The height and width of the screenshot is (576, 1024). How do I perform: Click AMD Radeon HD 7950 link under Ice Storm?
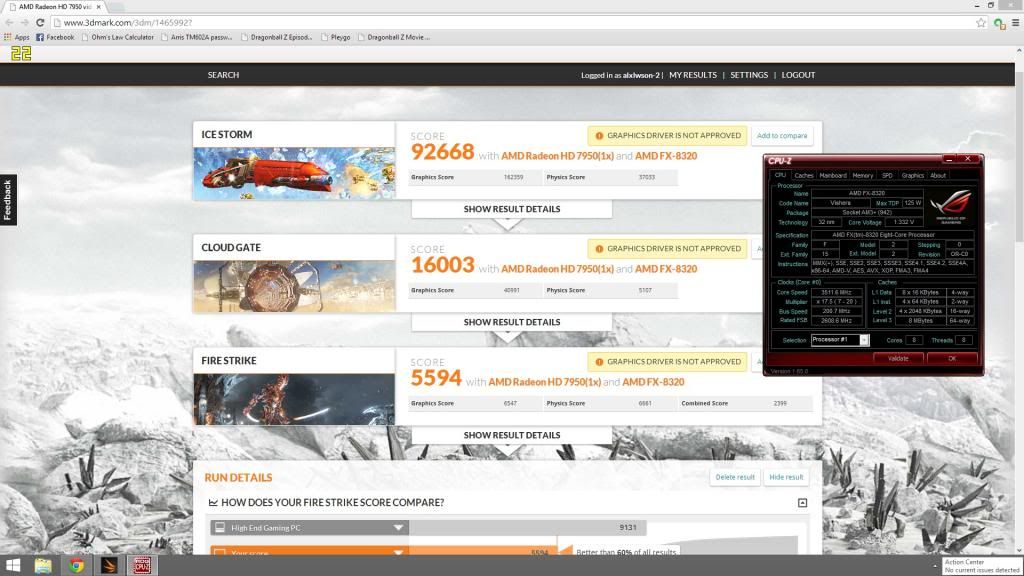(x=557, y=156)
